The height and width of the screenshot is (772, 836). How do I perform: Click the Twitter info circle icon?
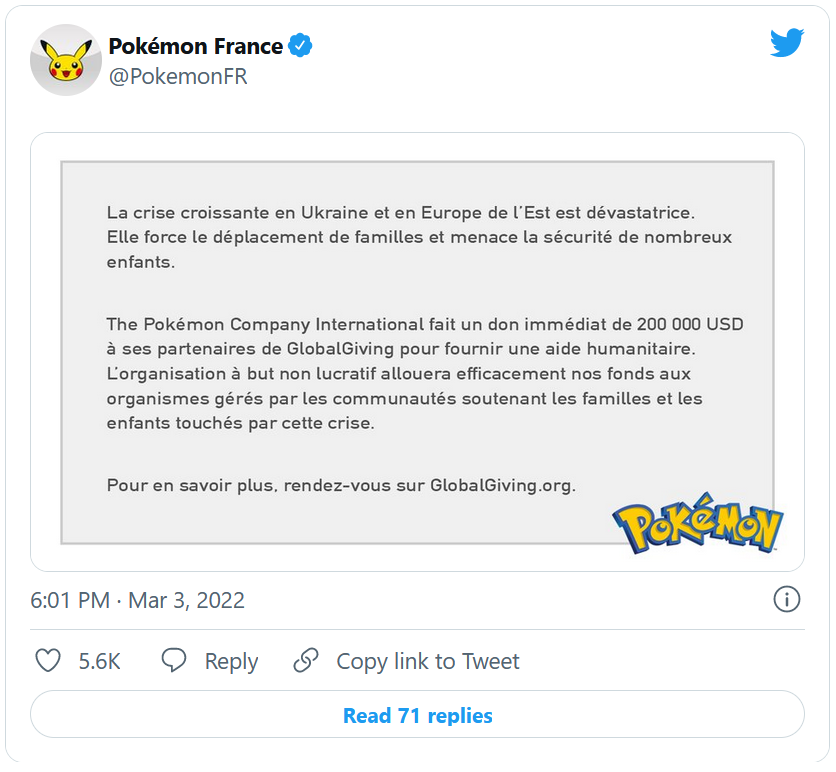pyautogui.click(x=787, y=599)
